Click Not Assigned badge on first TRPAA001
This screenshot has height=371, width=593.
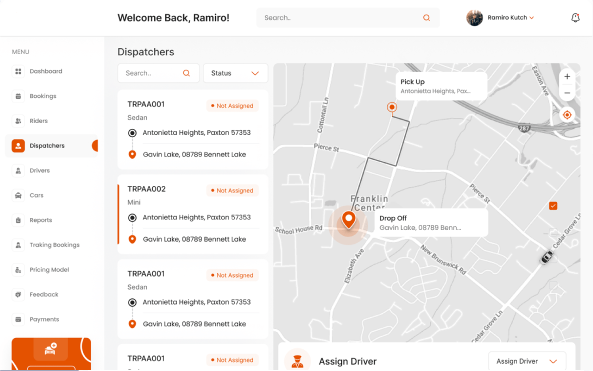click(233, 106)
